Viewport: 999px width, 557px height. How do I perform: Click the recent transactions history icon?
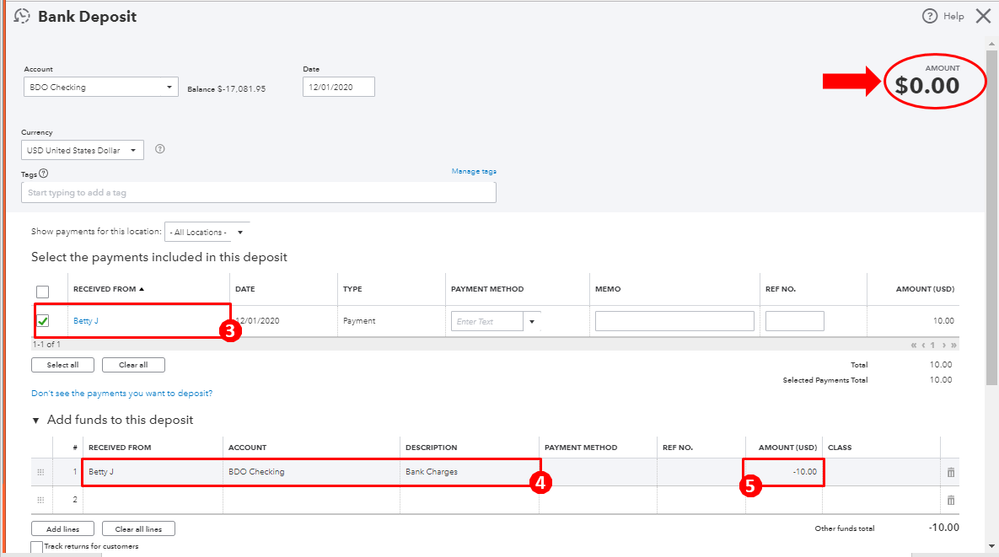(22, 16)
